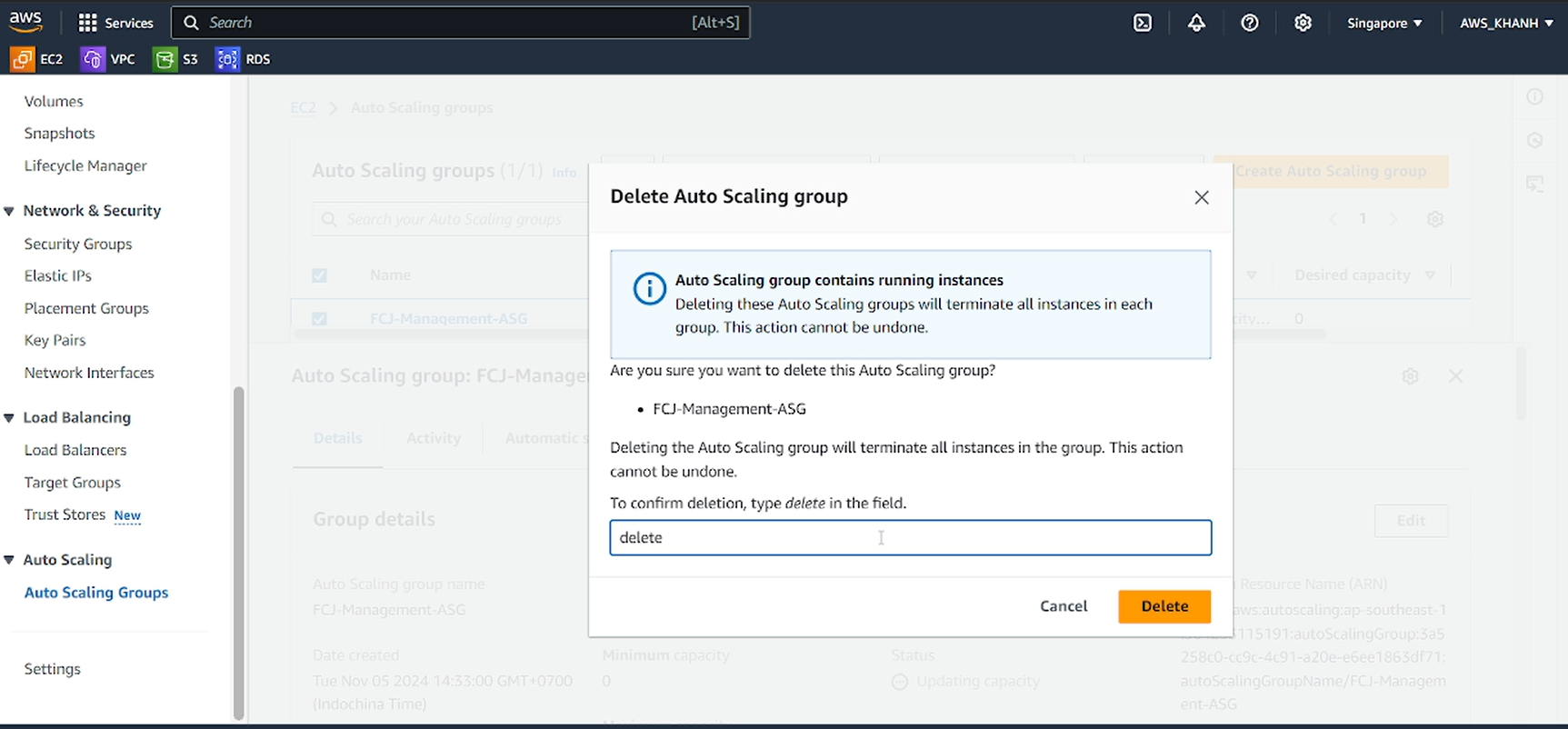
Task: Close the Delete Auto Scaling group dialog
Action: (1202, 197)
